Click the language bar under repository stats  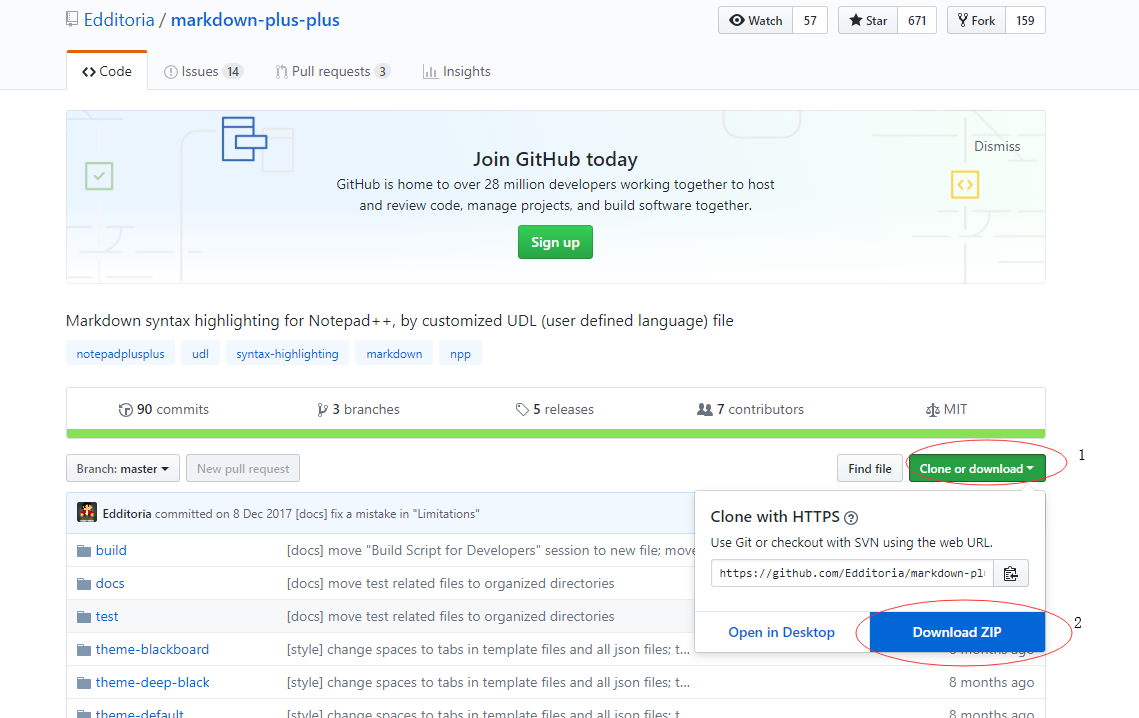tap(556, 434)
